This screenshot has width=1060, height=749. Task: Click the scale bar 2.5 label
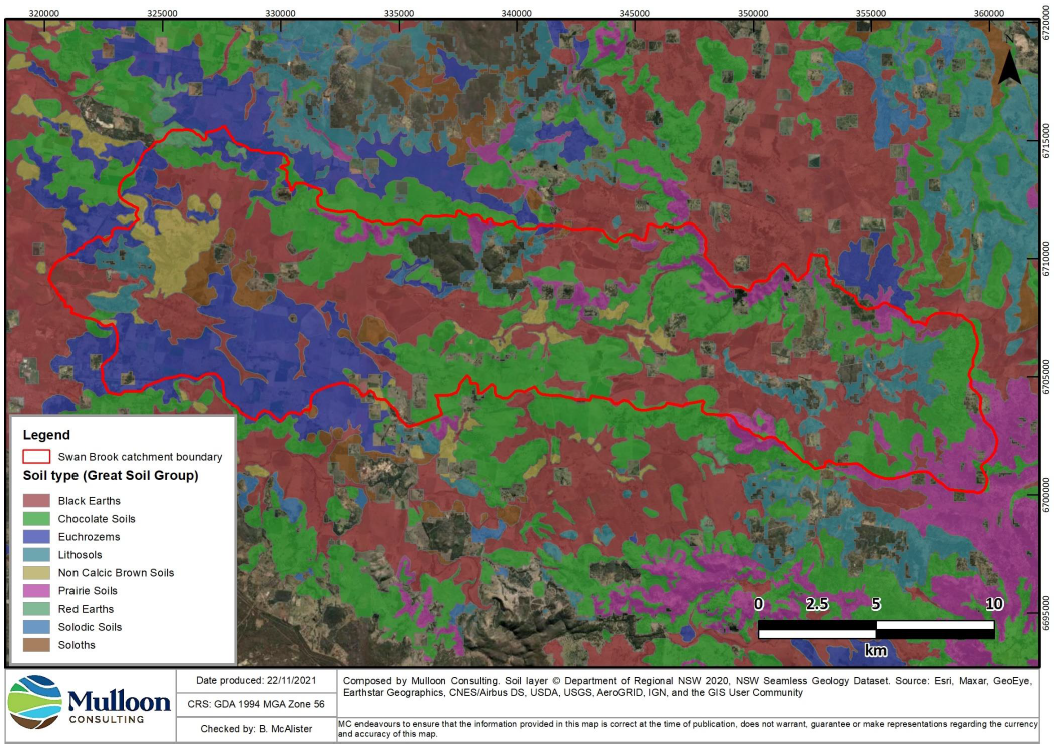click(817, 604)
